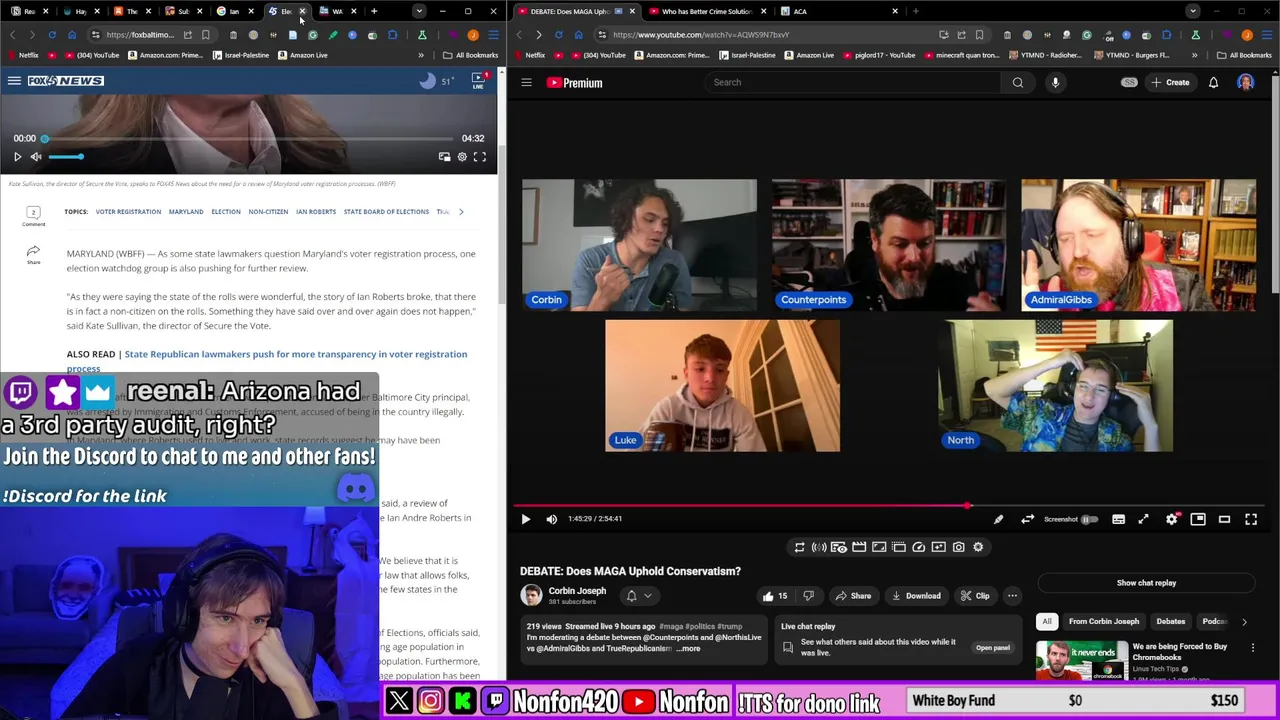The image size is (1280, 720).
Task: Adjust Fox45 player volume slider
Action: click(x=66, y=157)
